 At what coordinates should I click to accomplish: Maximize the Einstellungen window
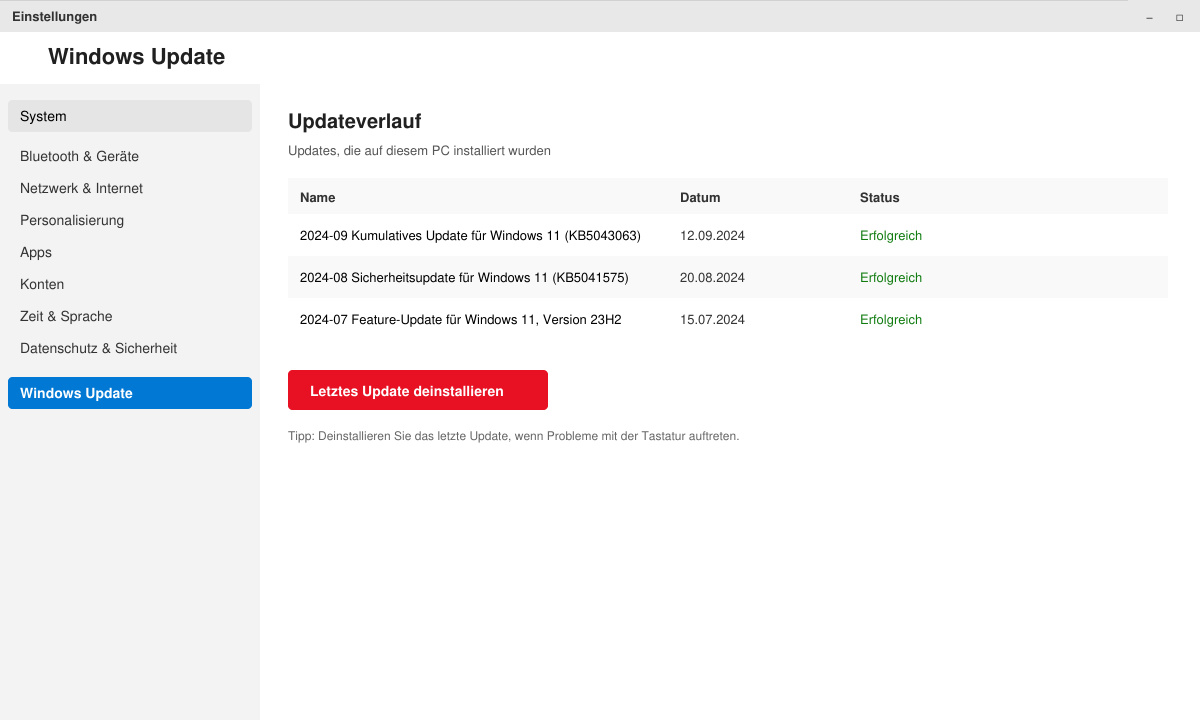tap(1179, 17)
